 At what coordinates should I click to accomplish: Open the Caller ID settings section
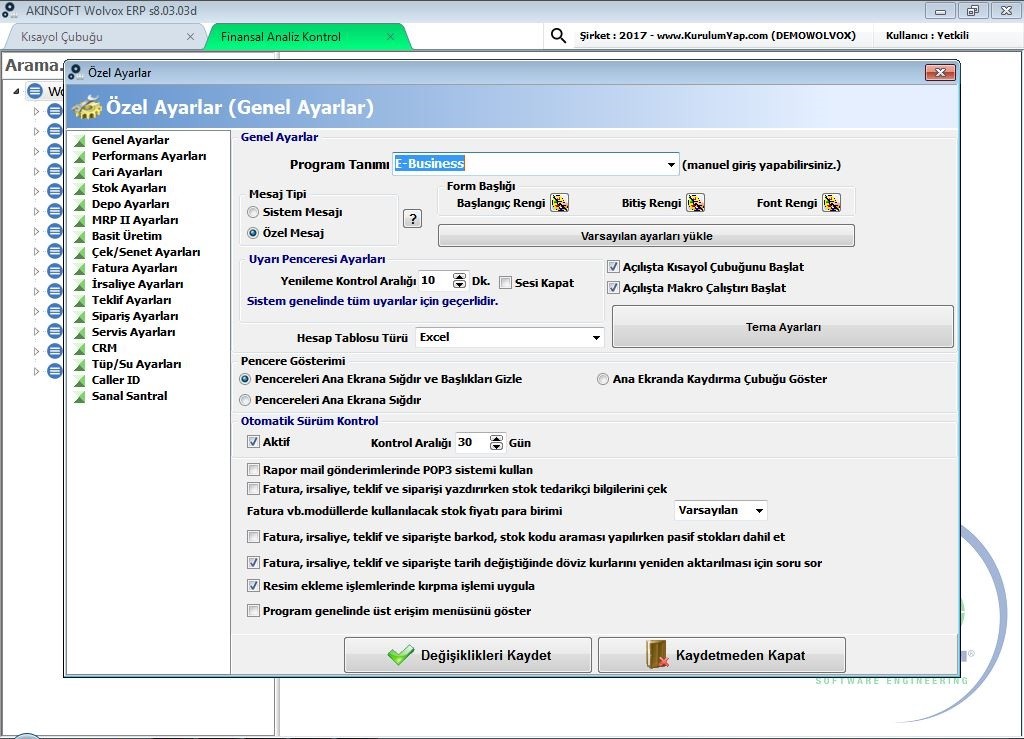pos(116,380)
